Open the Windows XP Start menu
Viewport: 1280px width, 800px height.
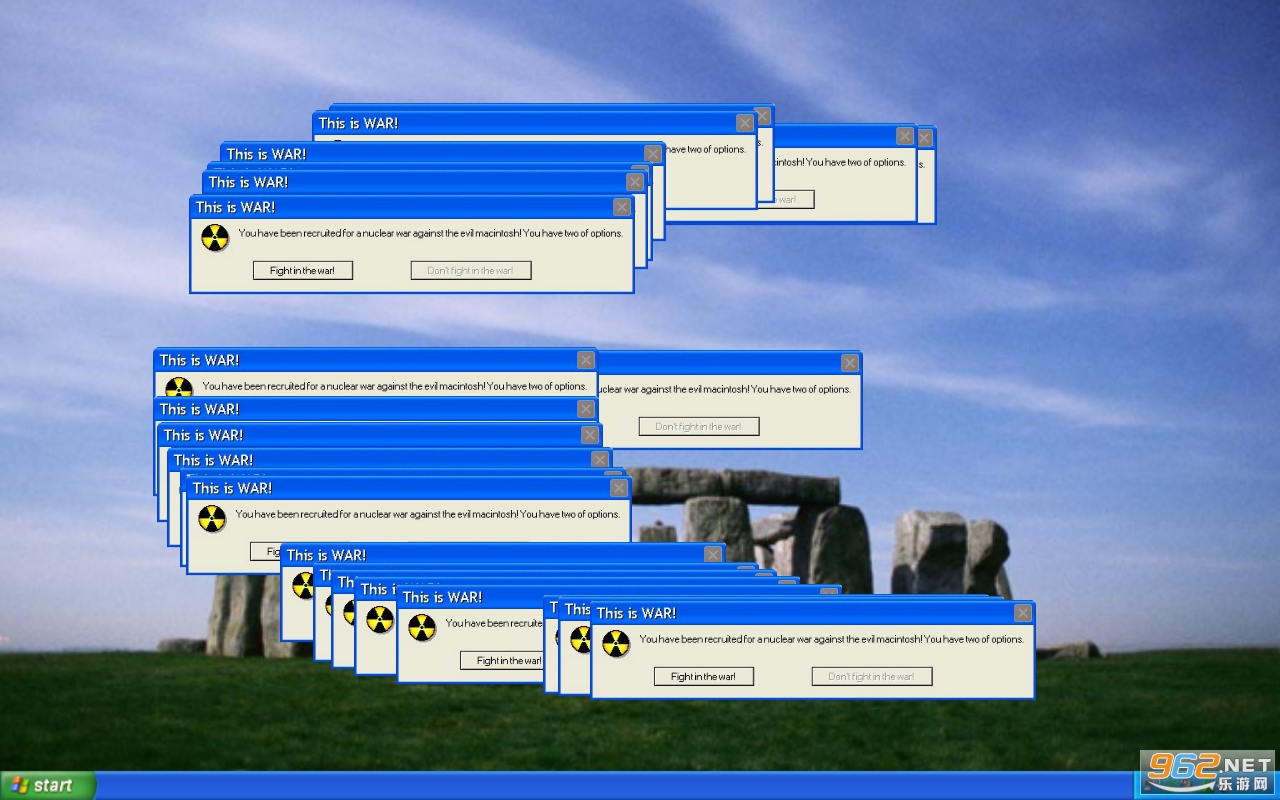pos(47,785)
